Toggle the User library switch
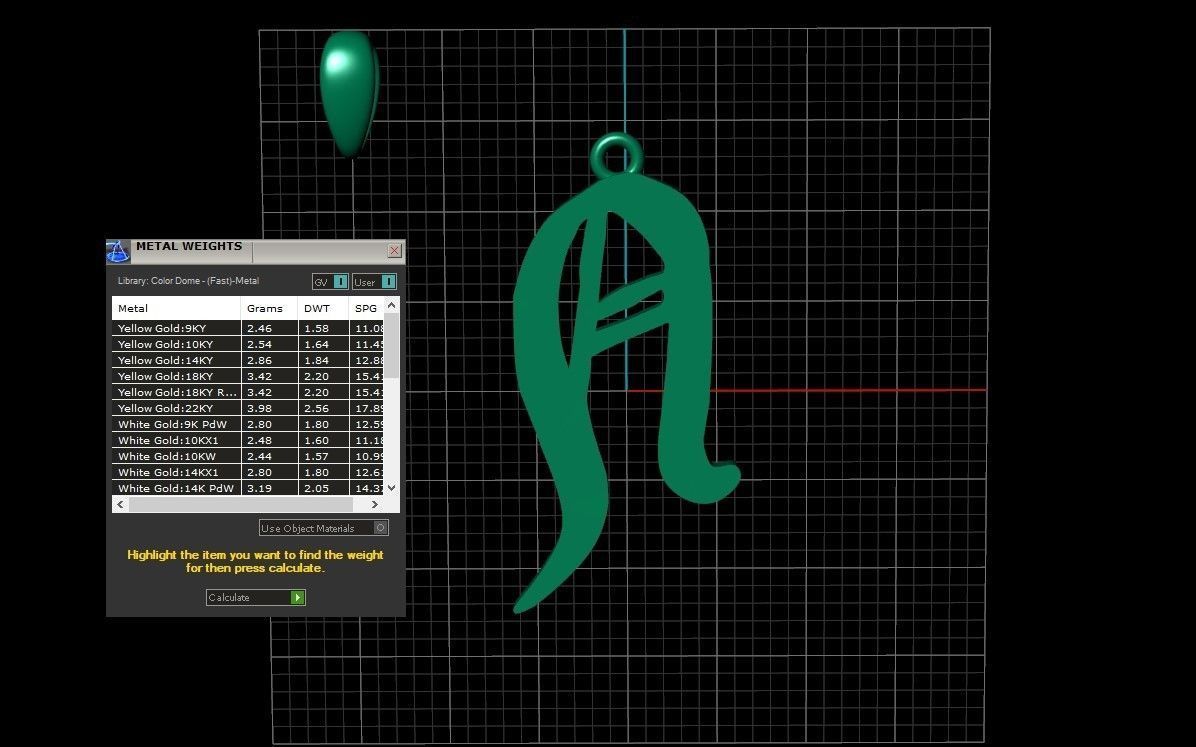Viewport: 1196px width, 747px height. click(x=375, y=282)
